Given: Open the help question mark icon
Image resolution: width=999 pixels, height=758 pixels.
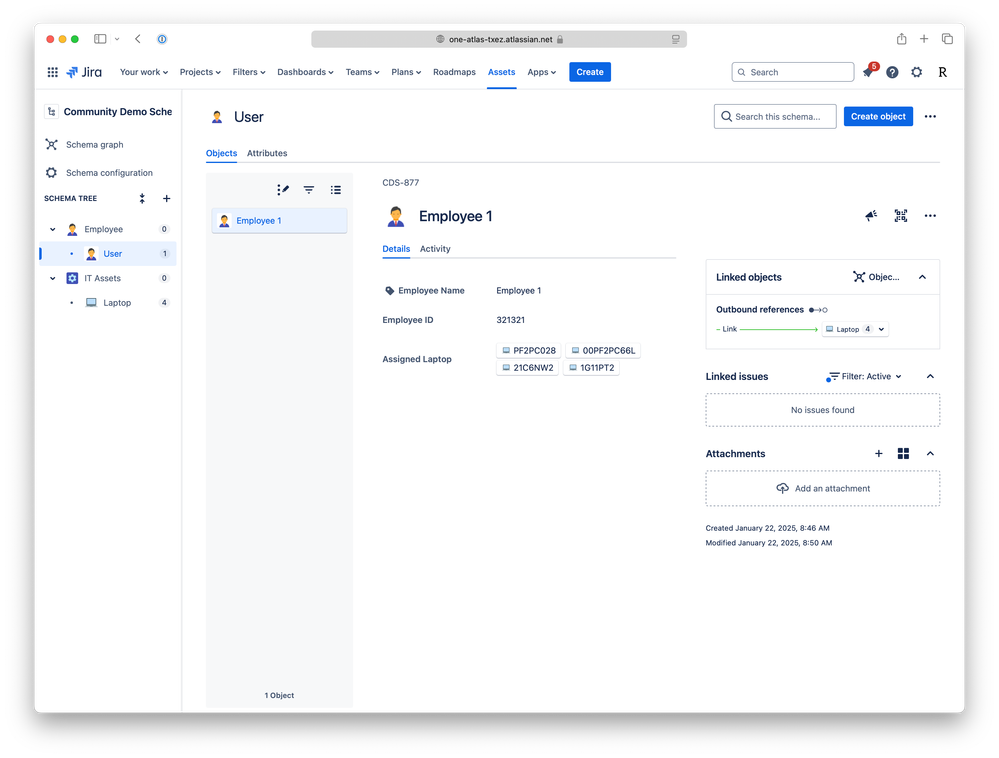Looking at the screenshot, I should 892,72.
